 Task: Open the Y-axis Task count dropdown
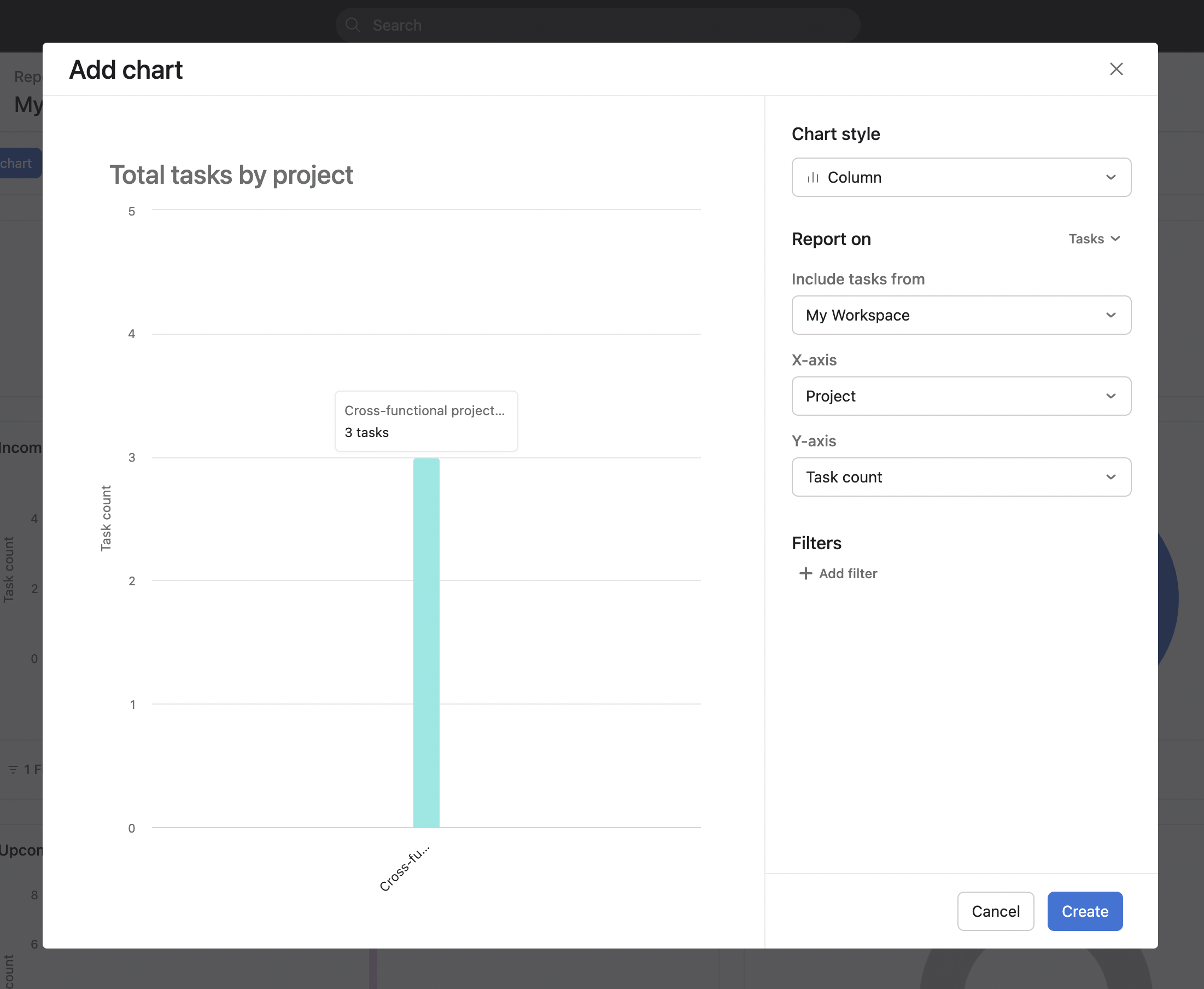click(x=960, y=477)
